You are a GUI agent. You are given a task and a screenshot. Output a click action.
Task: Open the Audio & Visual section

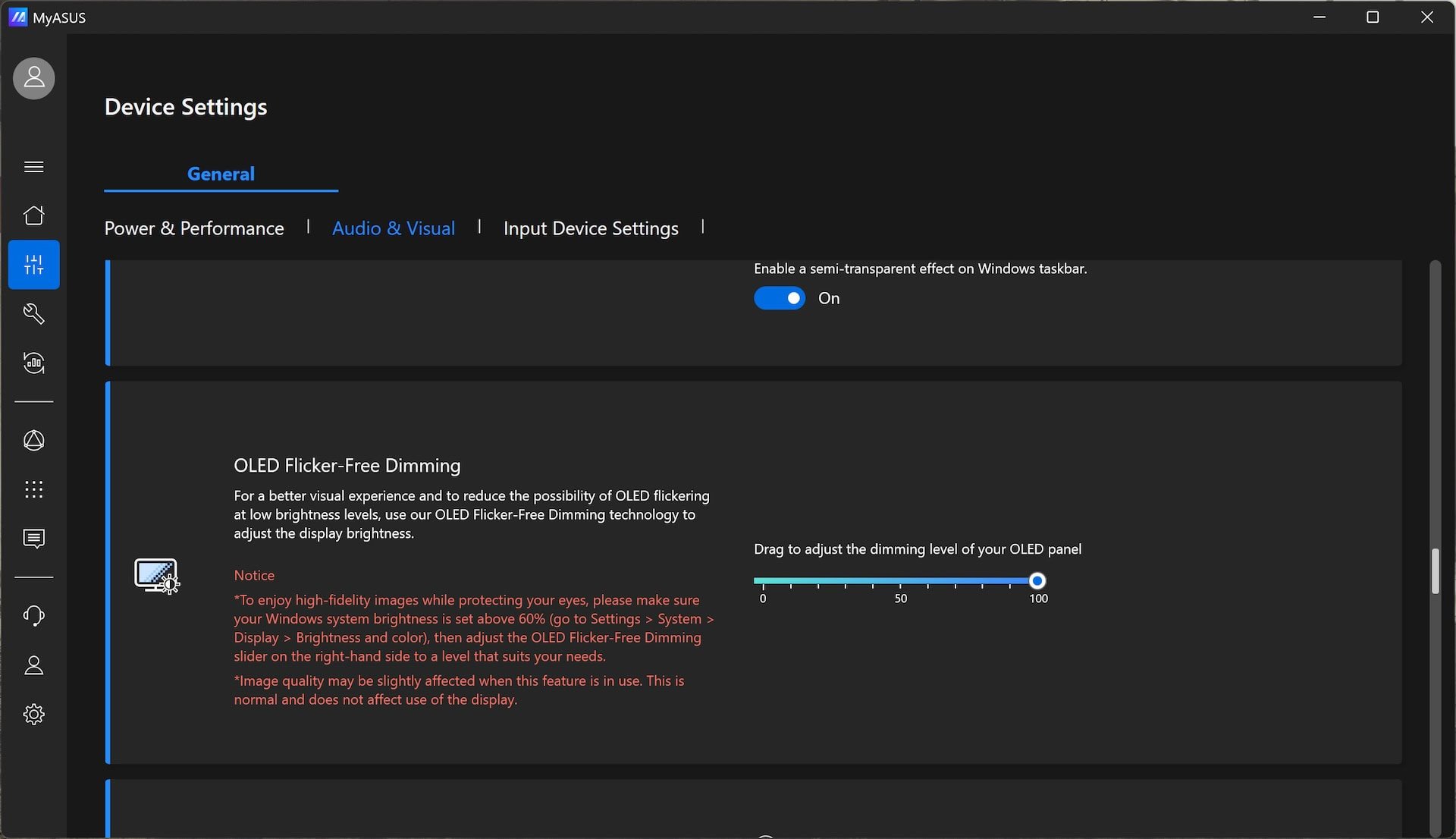pyautogui.click(x=393, y=226)
